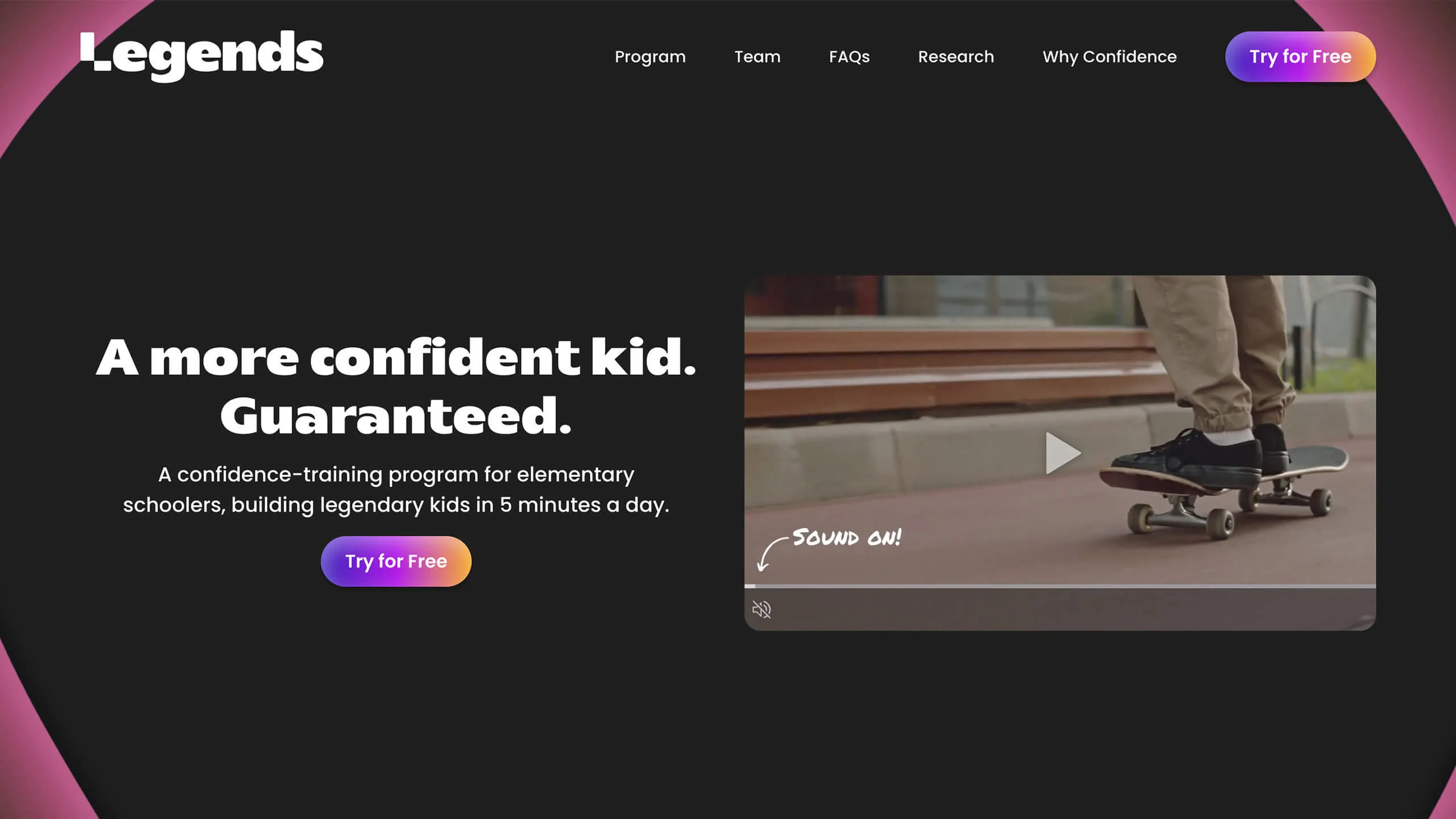Unmute the video with the speaker icon

click(x=762, y=609)
